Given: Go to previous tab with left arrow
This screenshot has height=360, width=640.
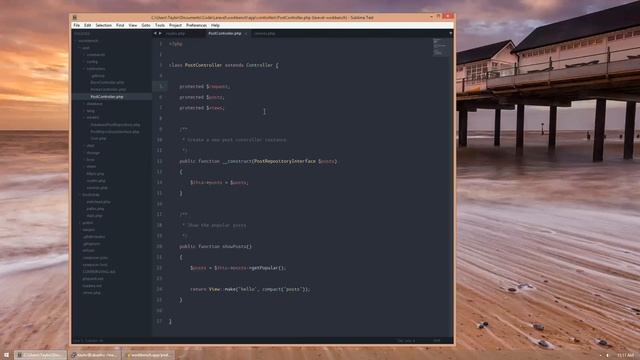Looking at the screenshot, I should point(155,33).
